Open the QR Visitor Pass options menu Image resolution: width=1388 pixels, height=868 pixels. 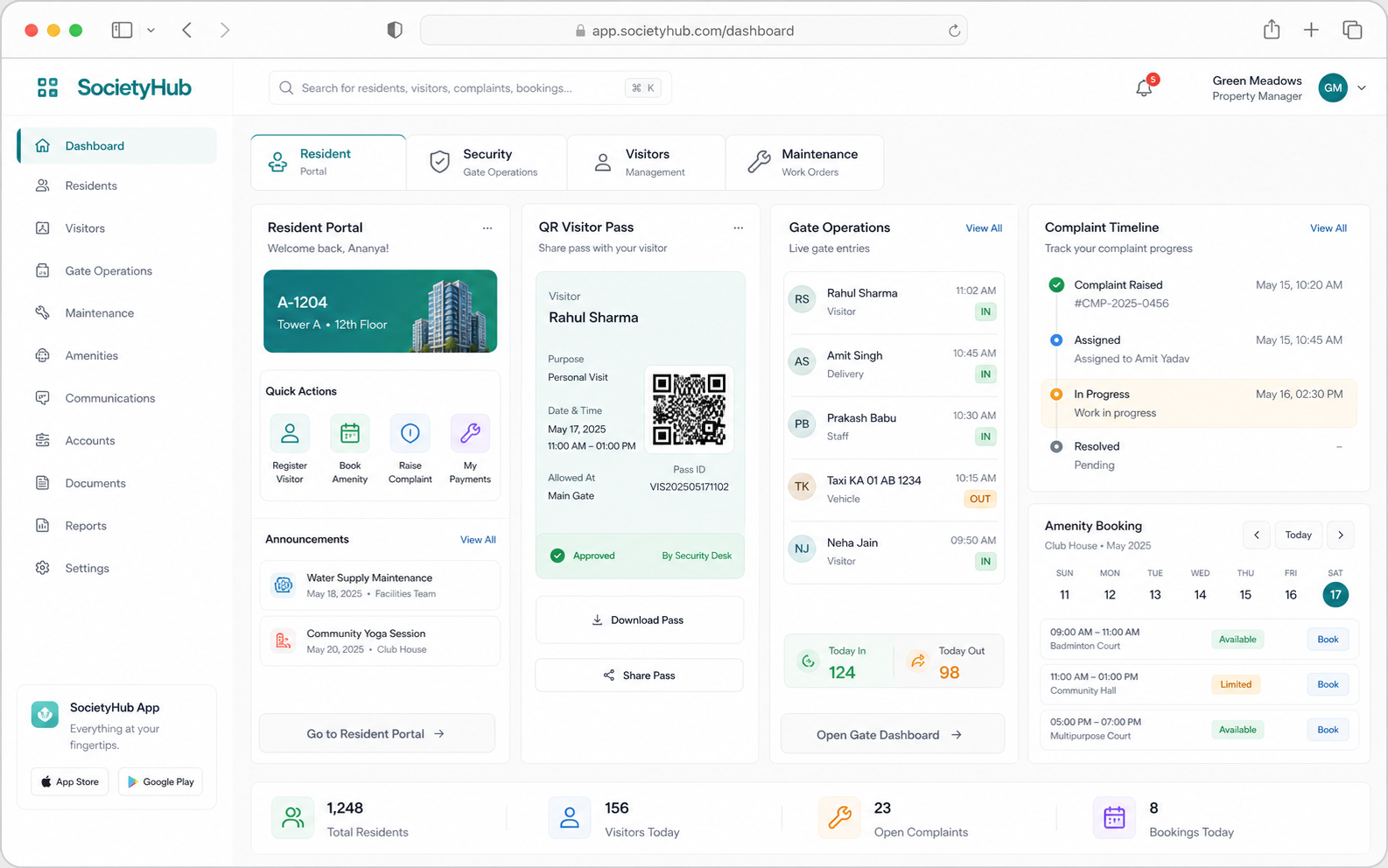(x=738, y=228)
